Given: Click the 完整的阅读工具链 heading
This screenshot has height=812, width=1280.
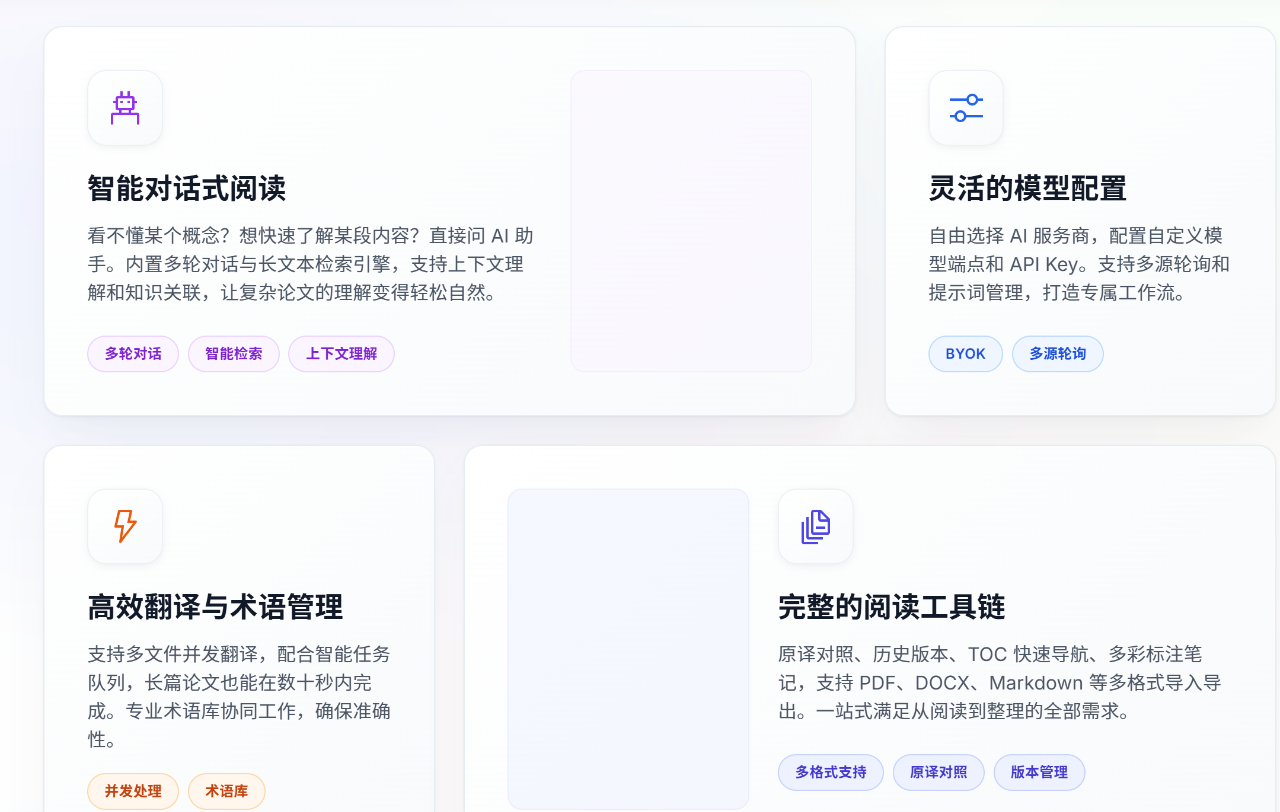Looking at the screenshot, I should click(x=892, y=607).
